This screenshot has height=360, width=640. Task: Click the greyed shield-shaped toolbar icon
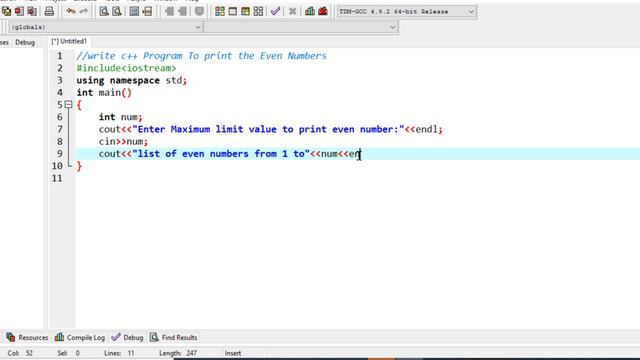[199, 11]
